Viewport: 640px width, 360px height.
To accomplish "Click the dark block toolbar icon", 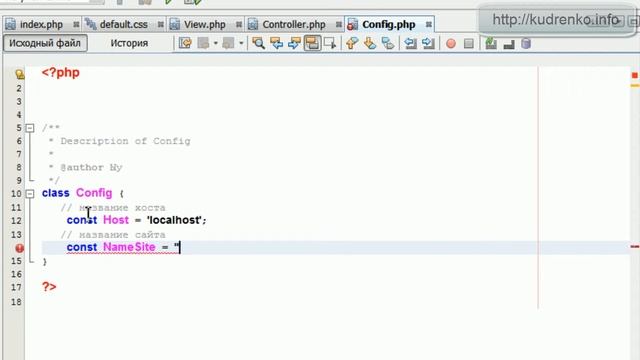I will click(x=509, y=44).
